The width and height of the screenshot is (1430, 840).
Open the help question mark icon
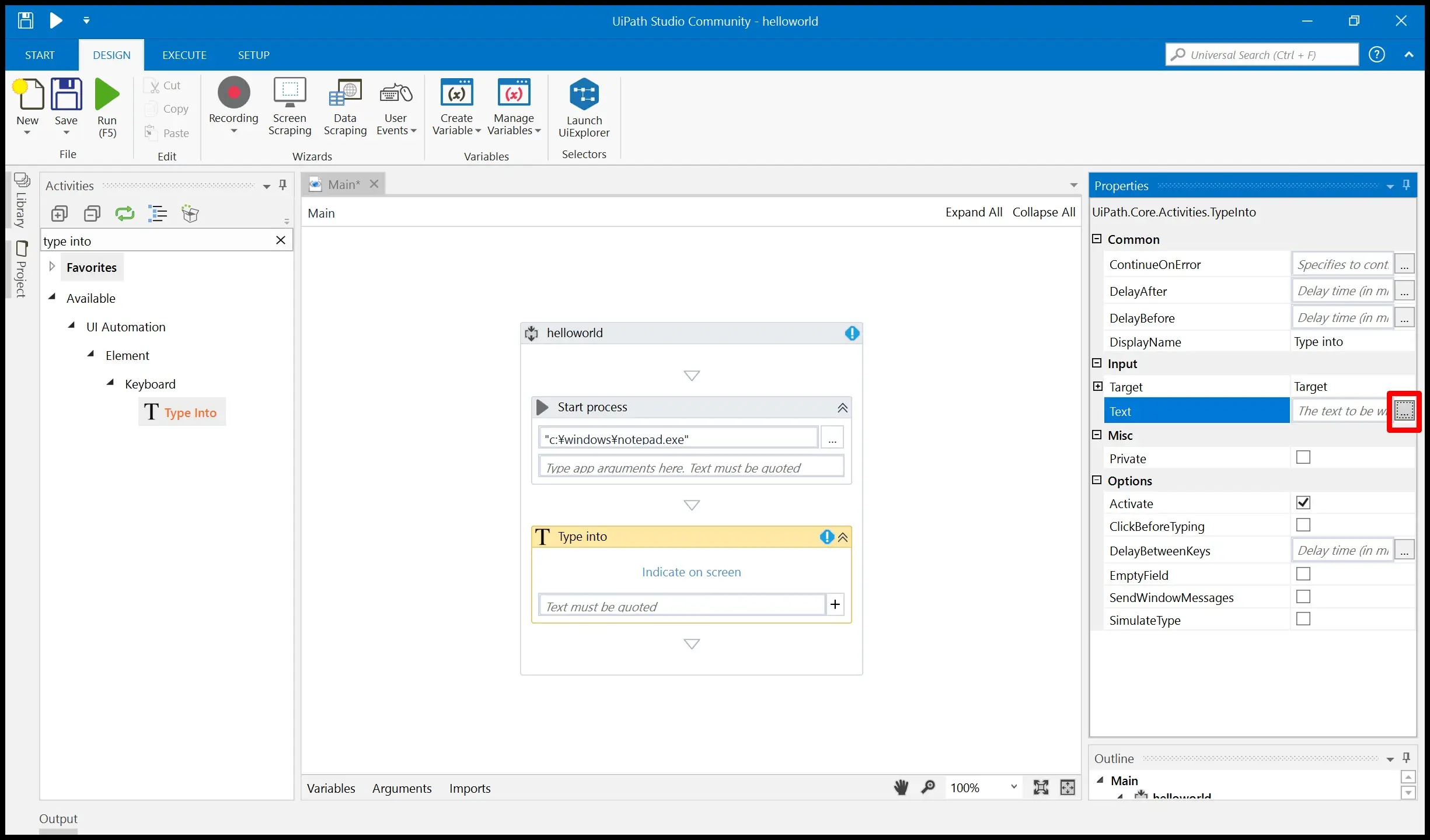coord(1377,54)
